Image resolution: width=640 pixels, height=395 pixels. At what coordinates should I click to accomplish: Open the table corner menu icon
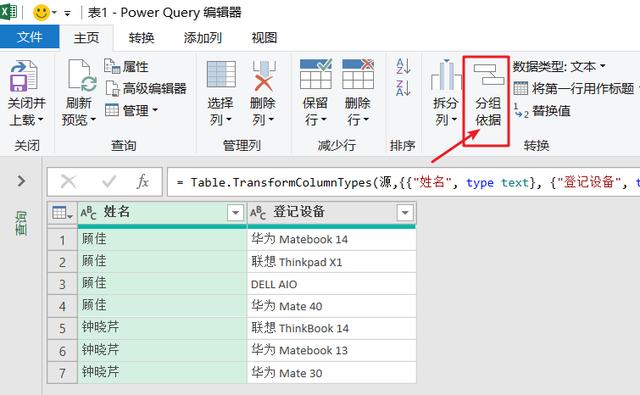tap(62, 213)
